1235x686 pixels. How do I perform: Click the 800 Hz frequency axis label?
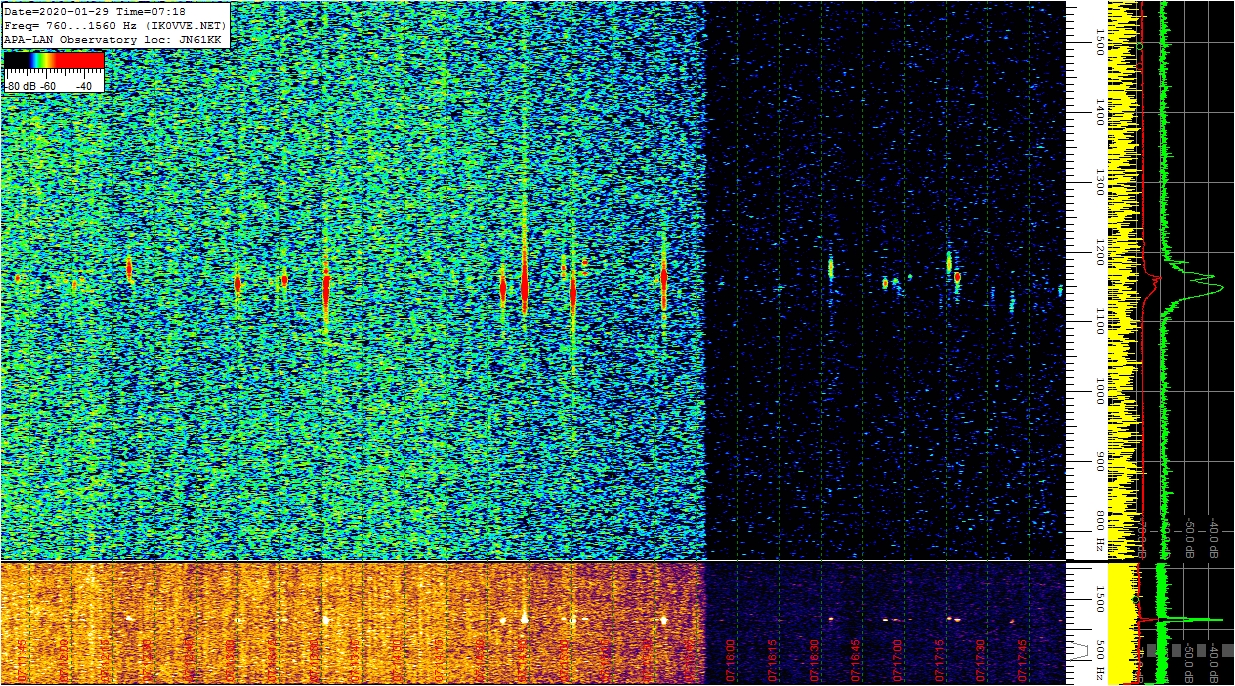[x=1100, y=532]
